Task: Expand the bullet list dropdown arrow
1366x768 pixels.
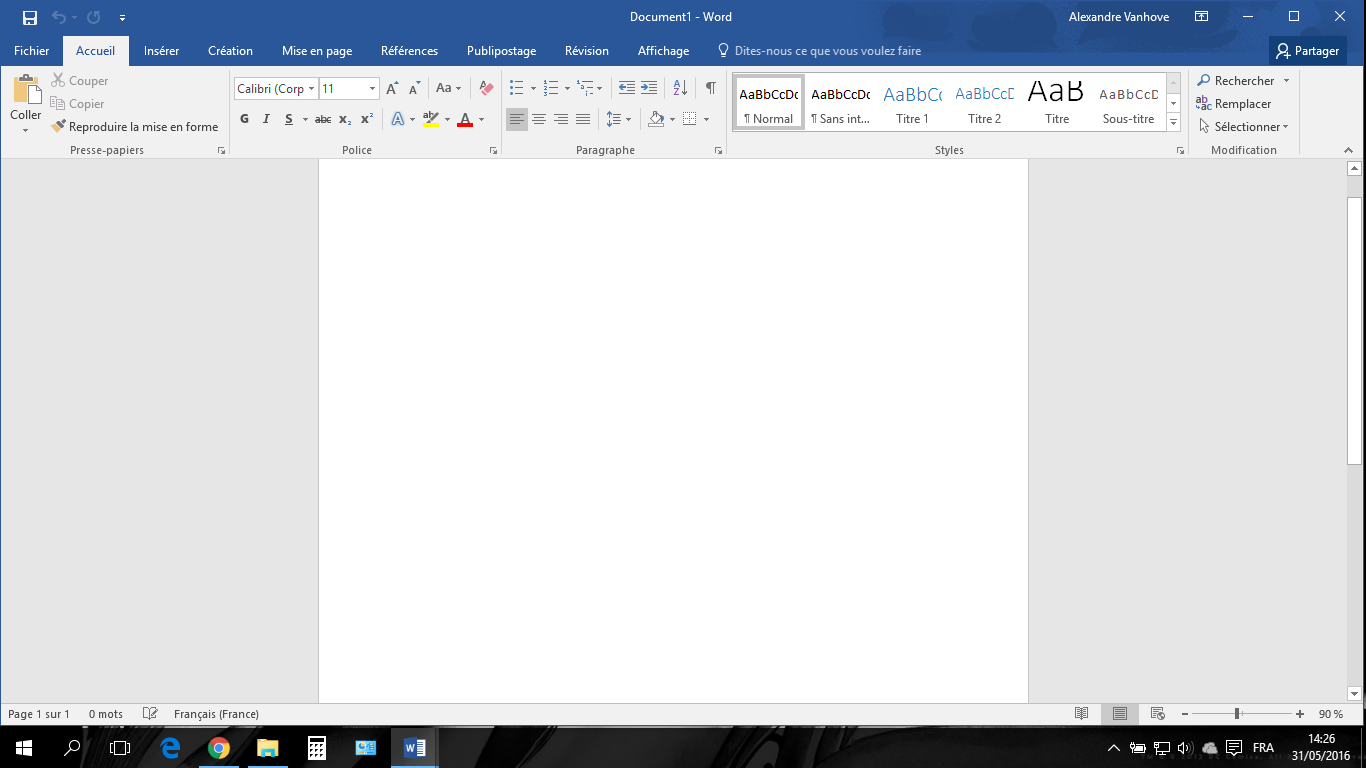Action: (x=533, y=89)
